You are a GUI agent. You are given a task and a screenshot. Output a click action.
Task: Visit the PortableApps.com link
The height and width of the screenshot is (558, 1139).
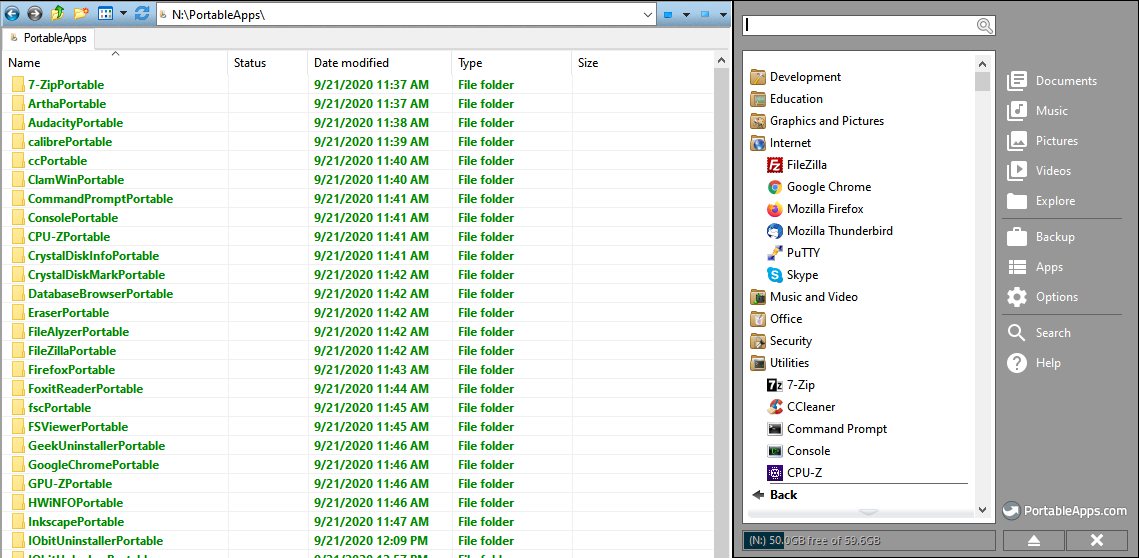coord(1065,511)
